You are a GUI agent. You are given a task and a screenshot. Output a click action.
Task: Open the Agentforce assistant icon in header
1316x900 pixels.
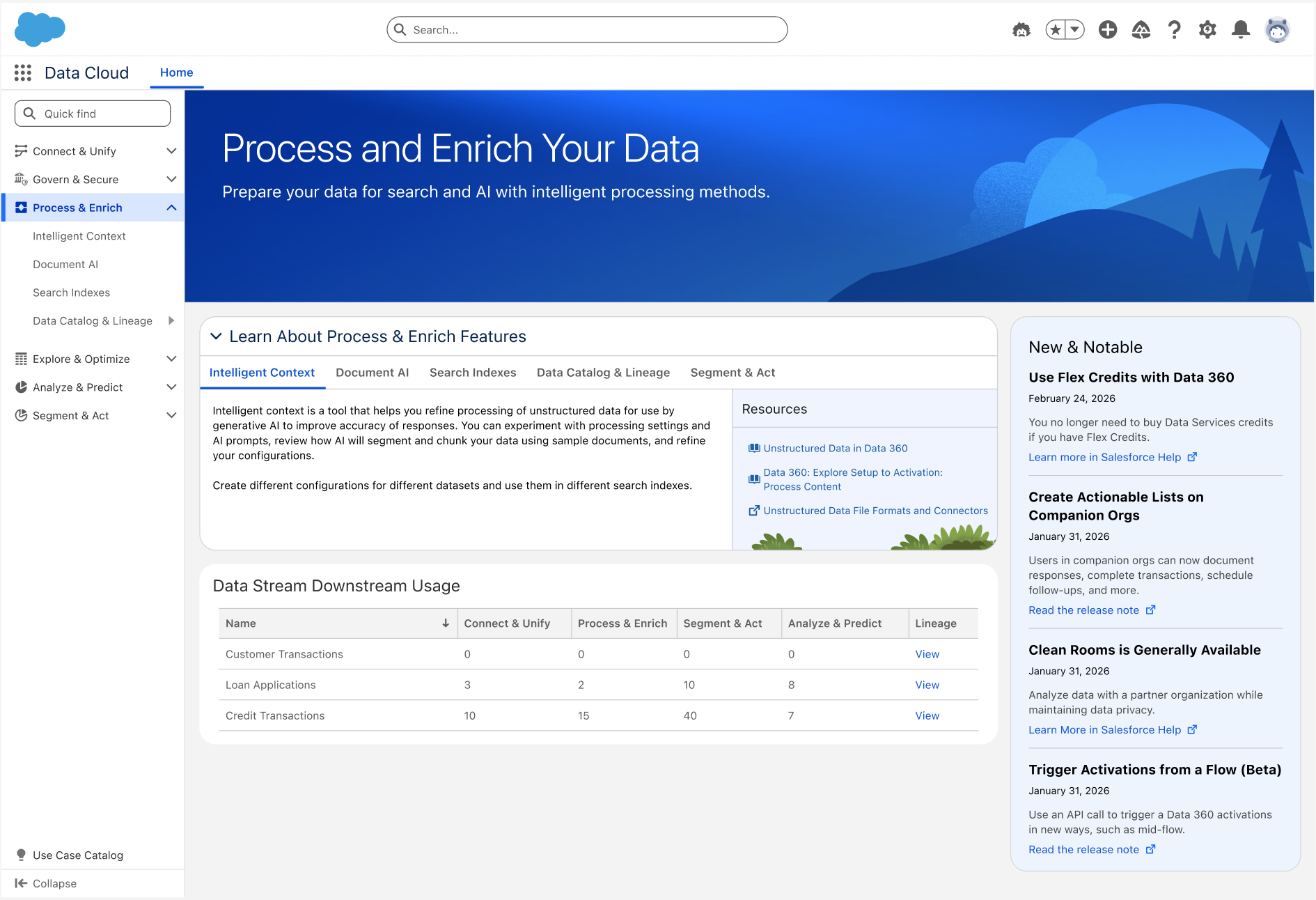pos(1021,30)
